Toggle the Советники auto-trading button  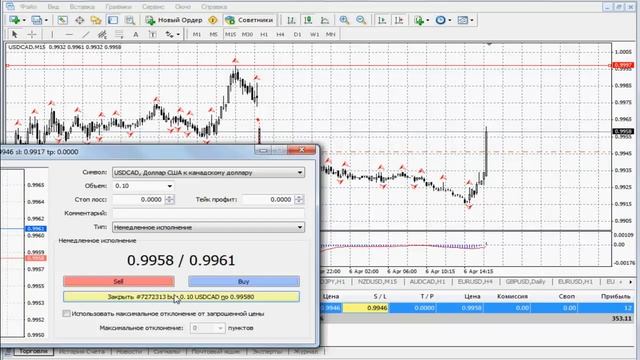(249, 20)
